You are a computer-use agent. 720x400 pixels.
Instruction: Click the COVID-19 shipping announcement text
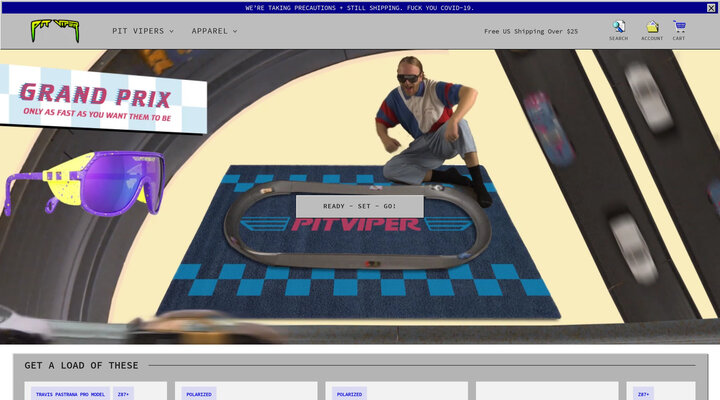pyautogui.click(x=359, y=7)
